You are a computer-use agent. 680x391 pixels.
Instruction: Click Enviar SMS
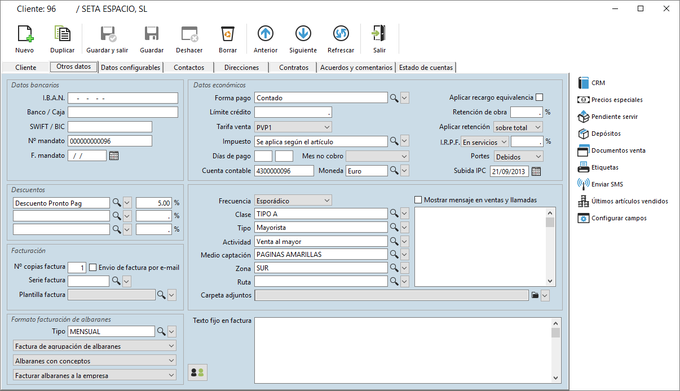[600, 184]
